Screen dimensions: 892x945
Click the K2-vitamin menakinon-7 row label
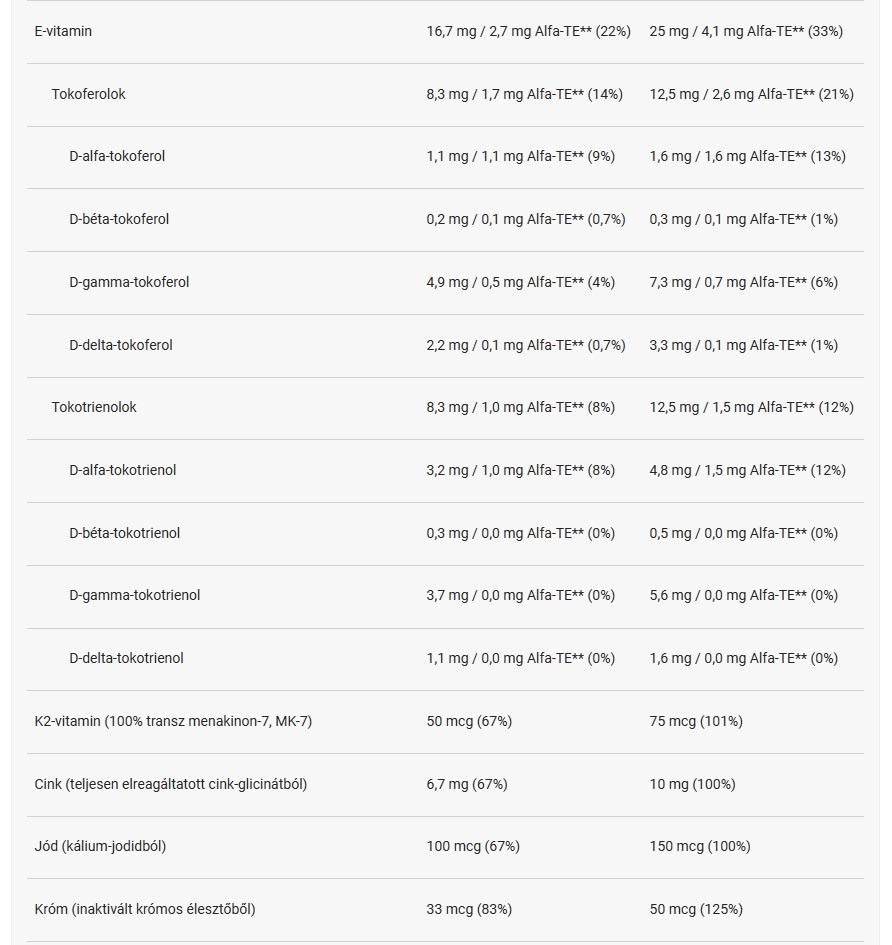coord(173,721)
